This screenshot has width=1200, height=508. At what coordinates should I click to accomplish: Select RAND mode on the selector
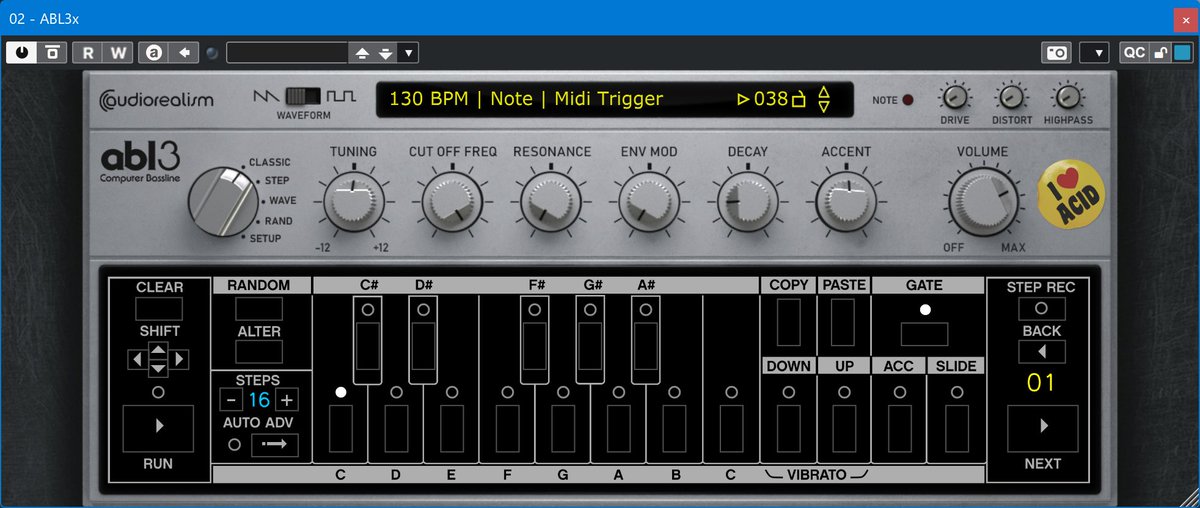click(x=278, y=221)
